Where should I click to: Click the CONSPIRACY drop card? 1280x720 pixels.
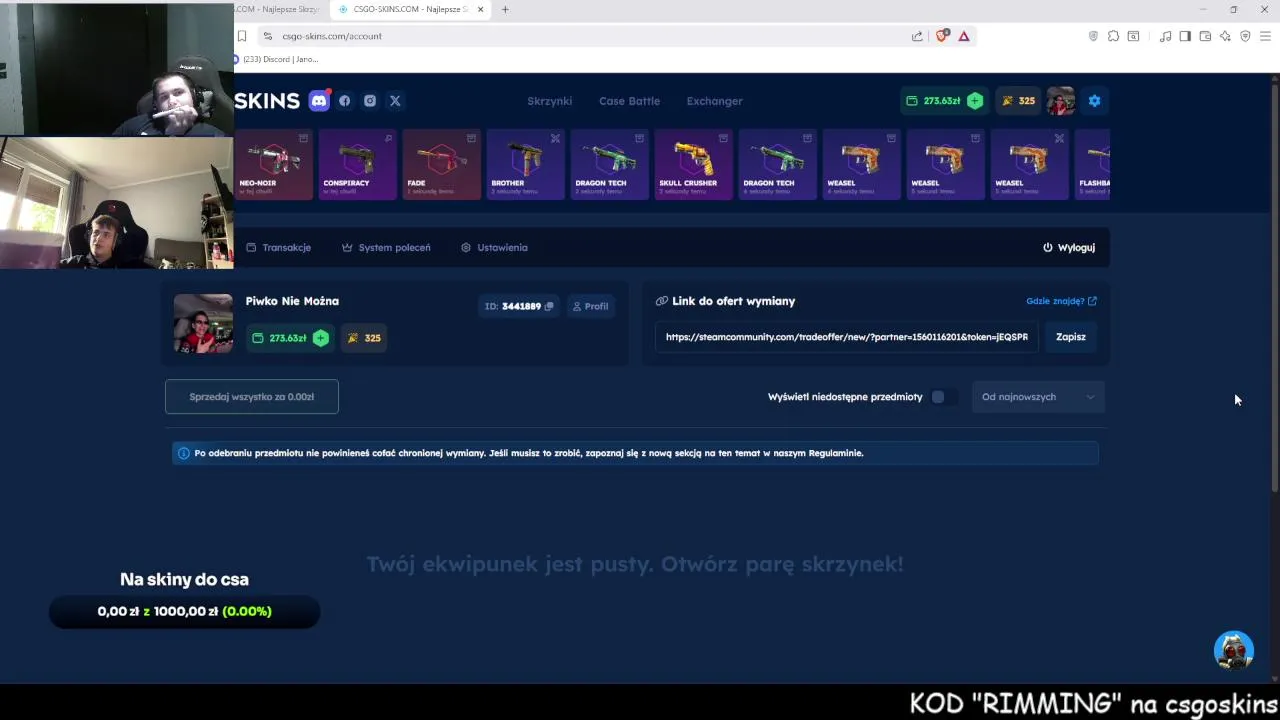357,165
